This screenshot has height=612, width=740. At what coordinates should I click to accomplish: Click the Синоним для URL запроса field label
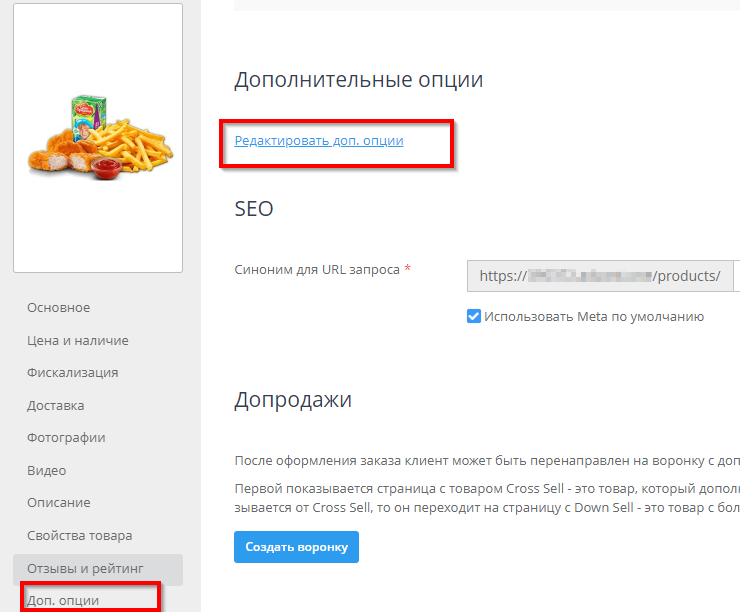pyautogui.click(x=317, y=270)
